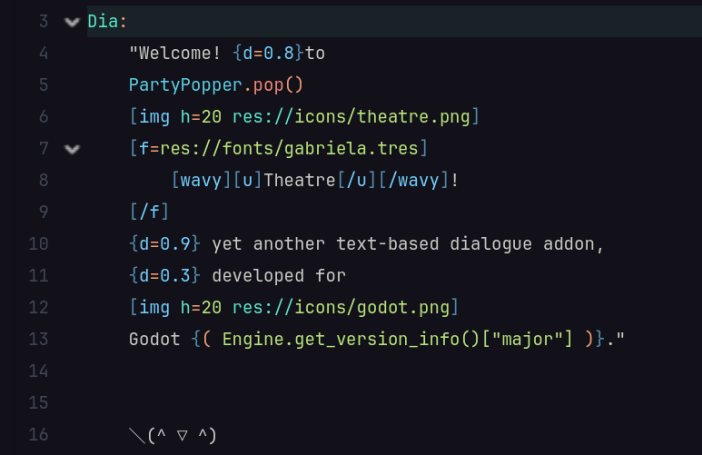Select line number 6 in gutter
Image resolution: width=702 pixels, height=455 pixels.
click(43, 116)
